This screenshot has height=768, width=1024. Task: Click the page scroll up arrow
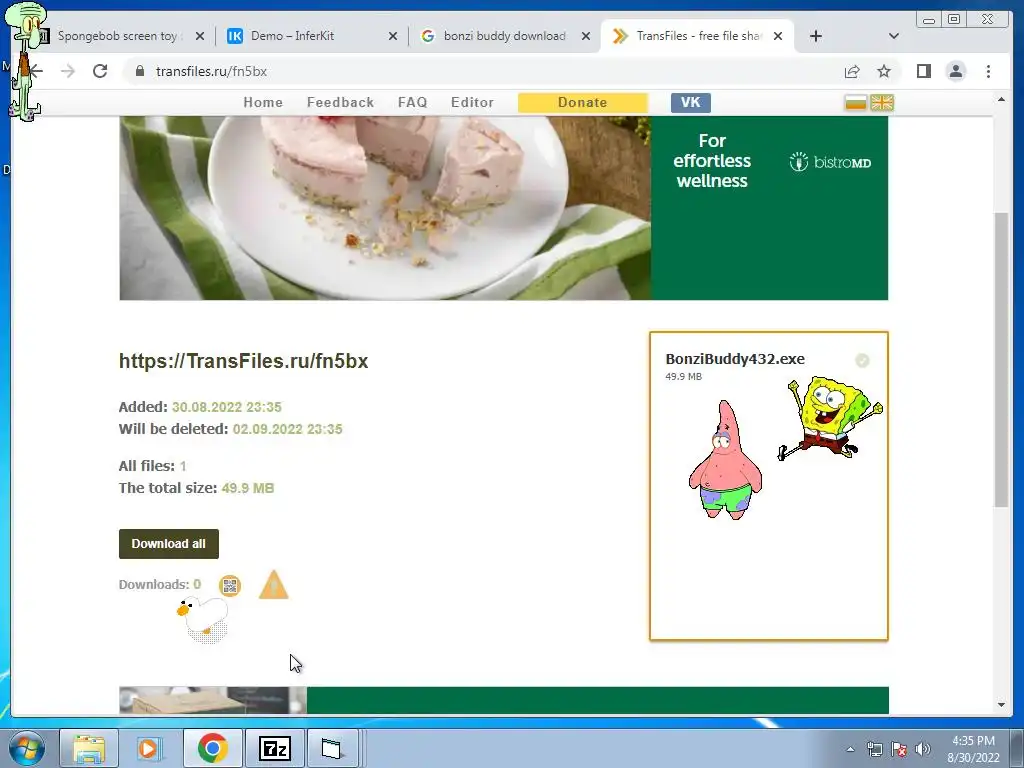click(x=1001, y=99)
